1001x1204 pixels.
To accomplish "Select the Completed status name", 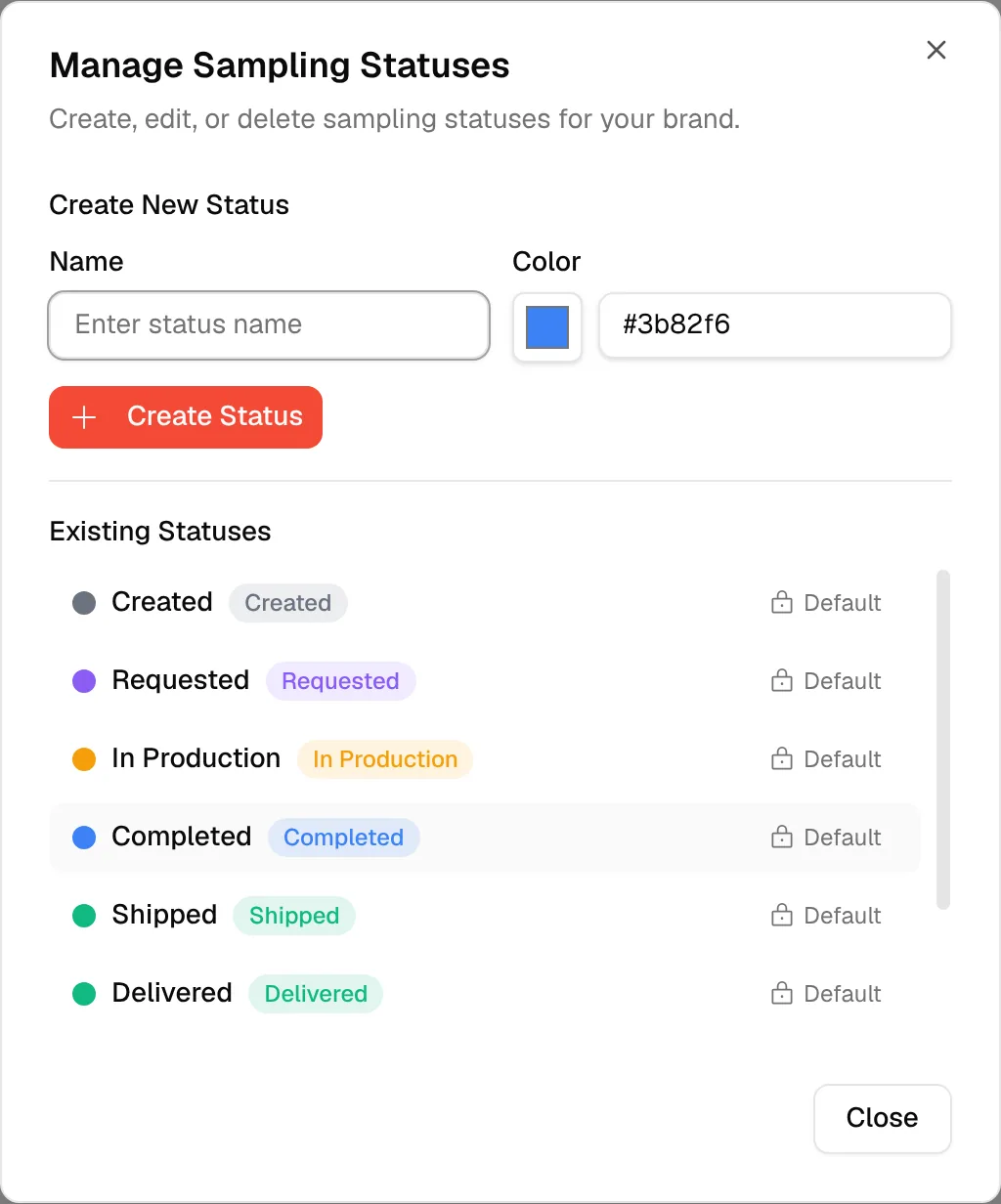I will 182,837.
